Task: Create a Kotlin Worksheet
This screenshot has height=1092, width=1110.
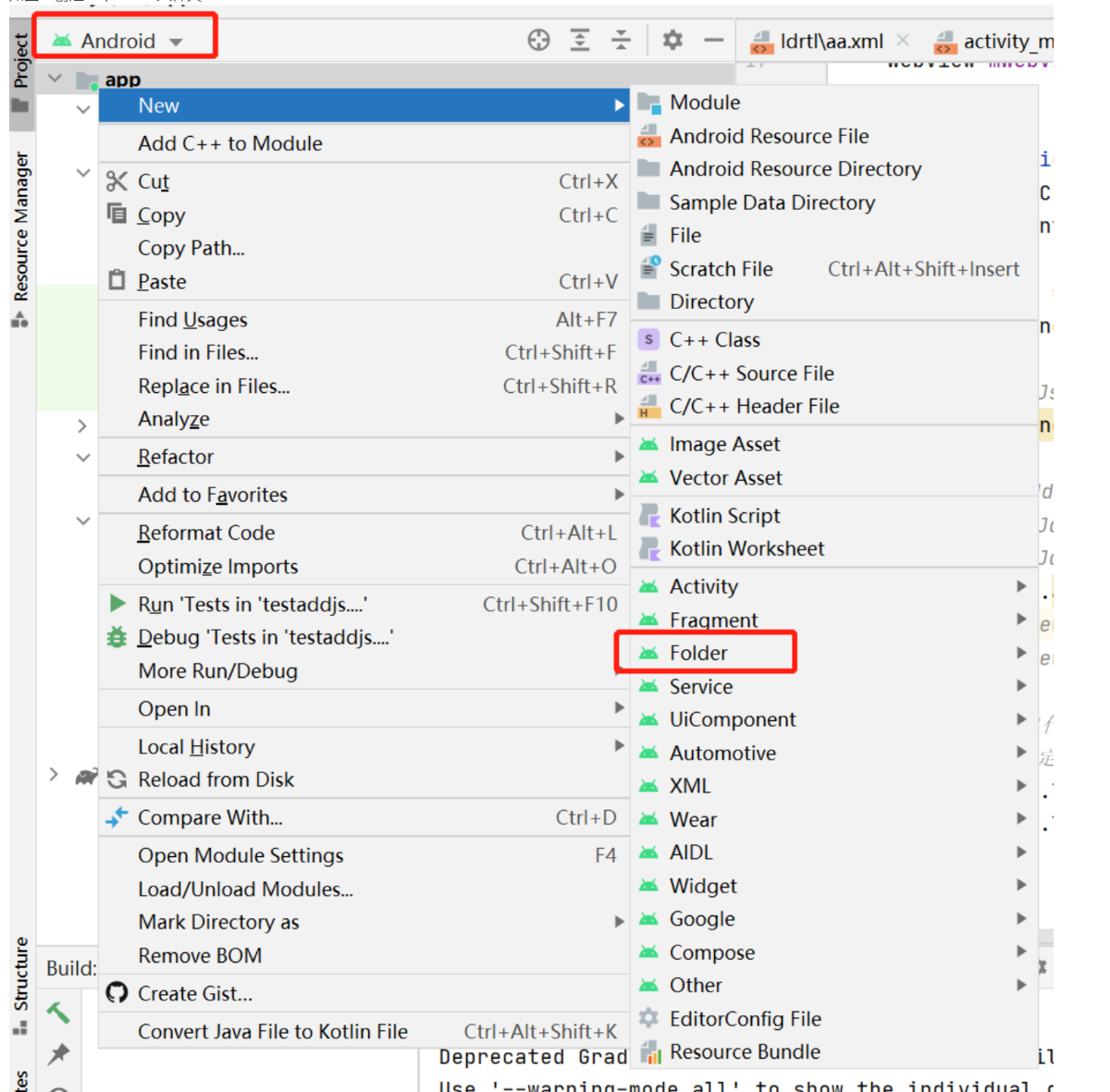Action: (834, 548)
